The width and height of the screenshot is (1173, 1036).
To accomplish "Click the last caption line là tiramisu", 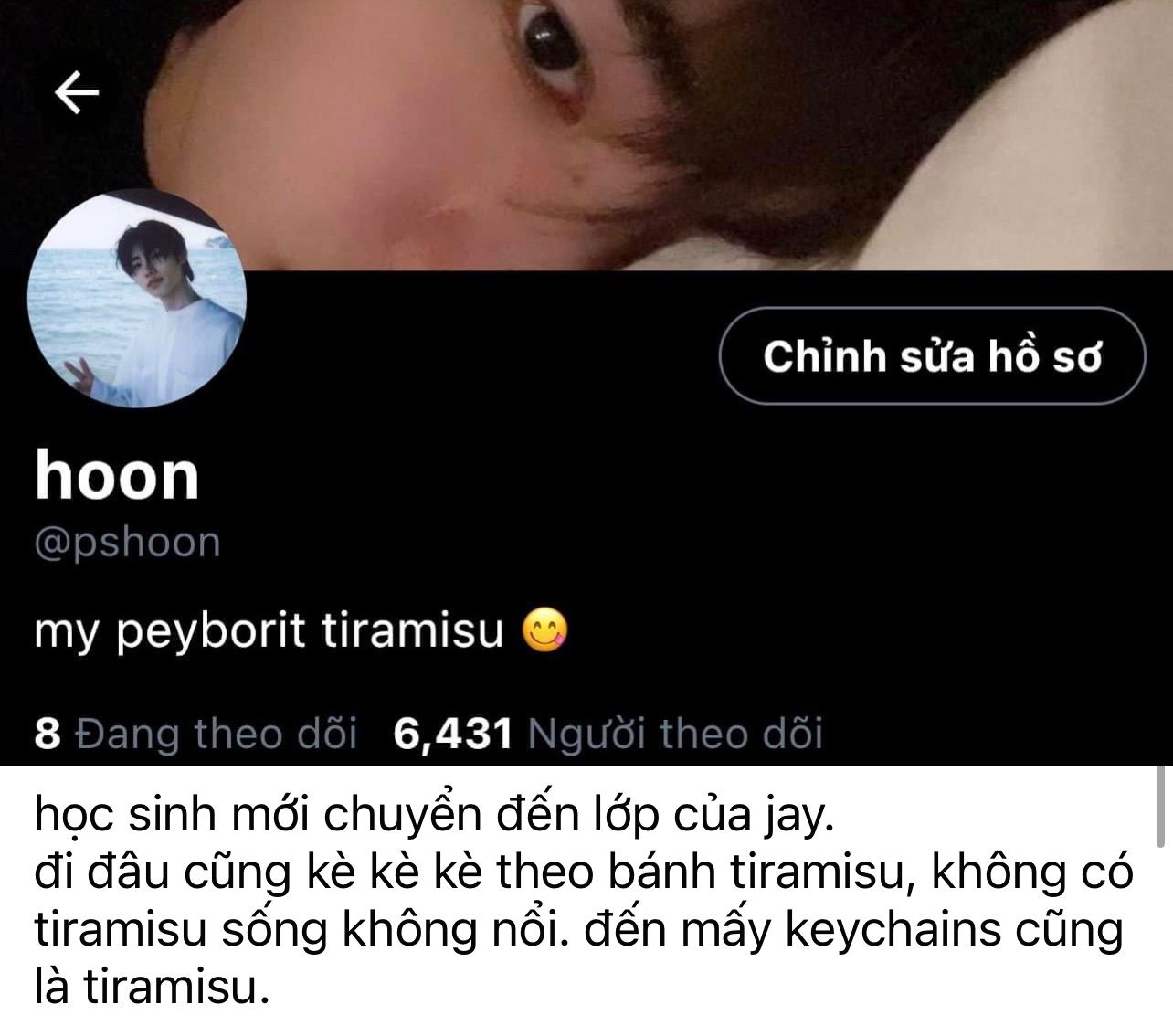I will [153, 987].
